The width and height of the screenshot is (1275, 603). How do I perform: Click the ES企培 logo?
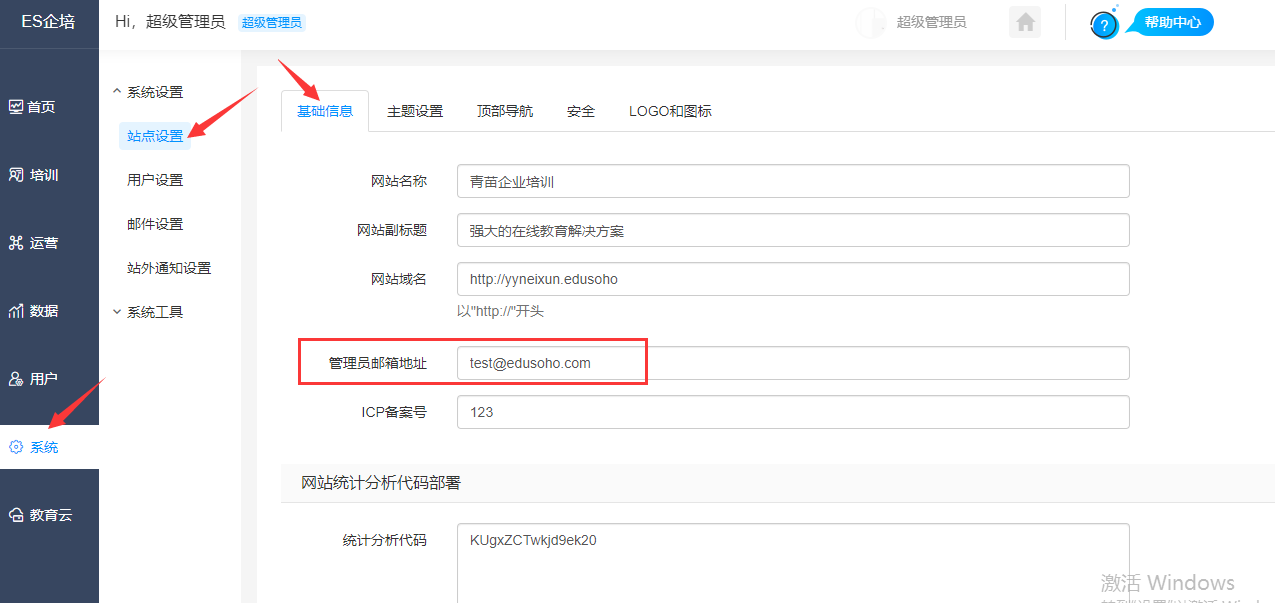(48, 22)
